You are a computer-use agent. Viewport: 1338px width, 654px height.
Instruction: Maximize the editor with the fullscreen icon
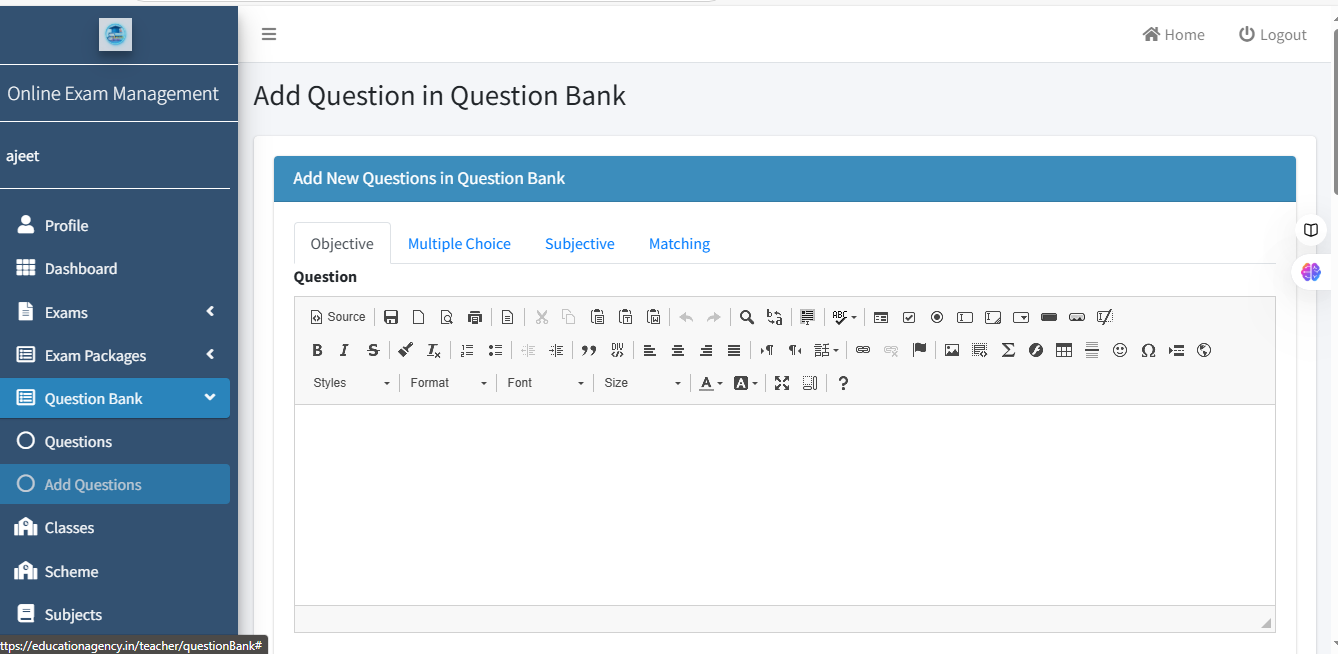[782, 383]
